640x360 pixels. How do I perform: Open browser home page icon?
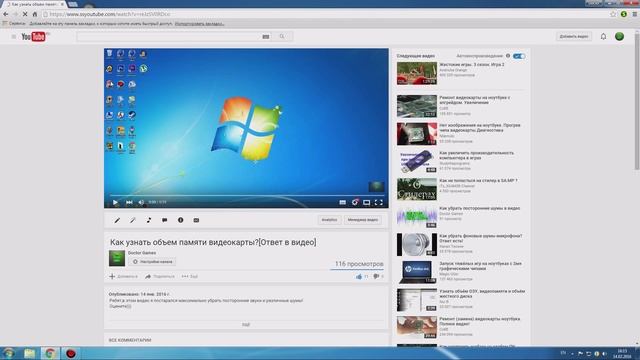(35, 14)
